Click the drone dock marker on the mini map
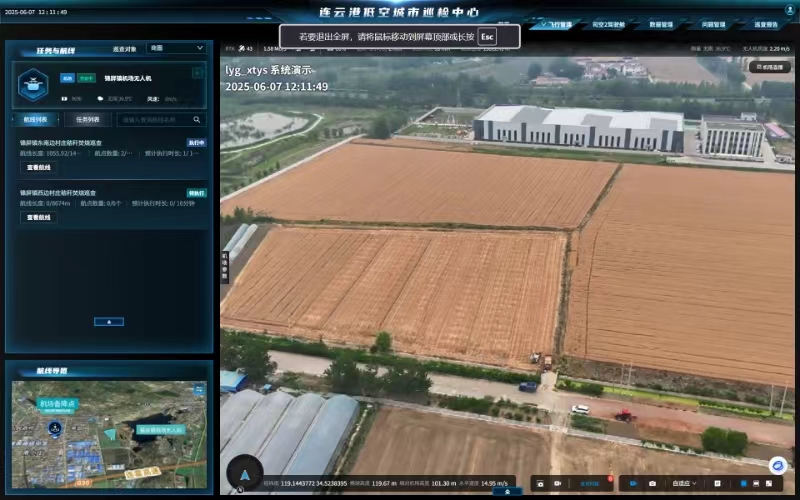800x500 pixels. [x=55, y=428]
